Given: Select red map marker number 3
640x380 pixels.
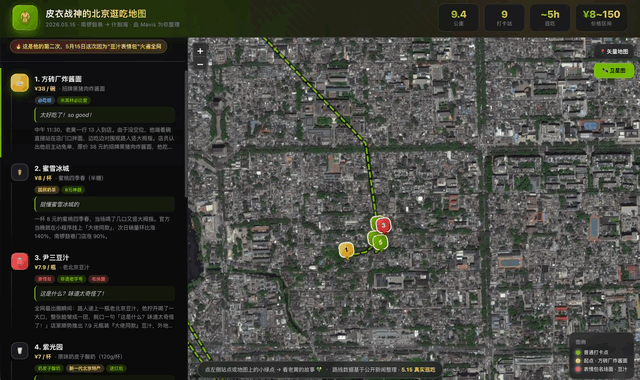Looking at the screenshot, I should 383,225.
